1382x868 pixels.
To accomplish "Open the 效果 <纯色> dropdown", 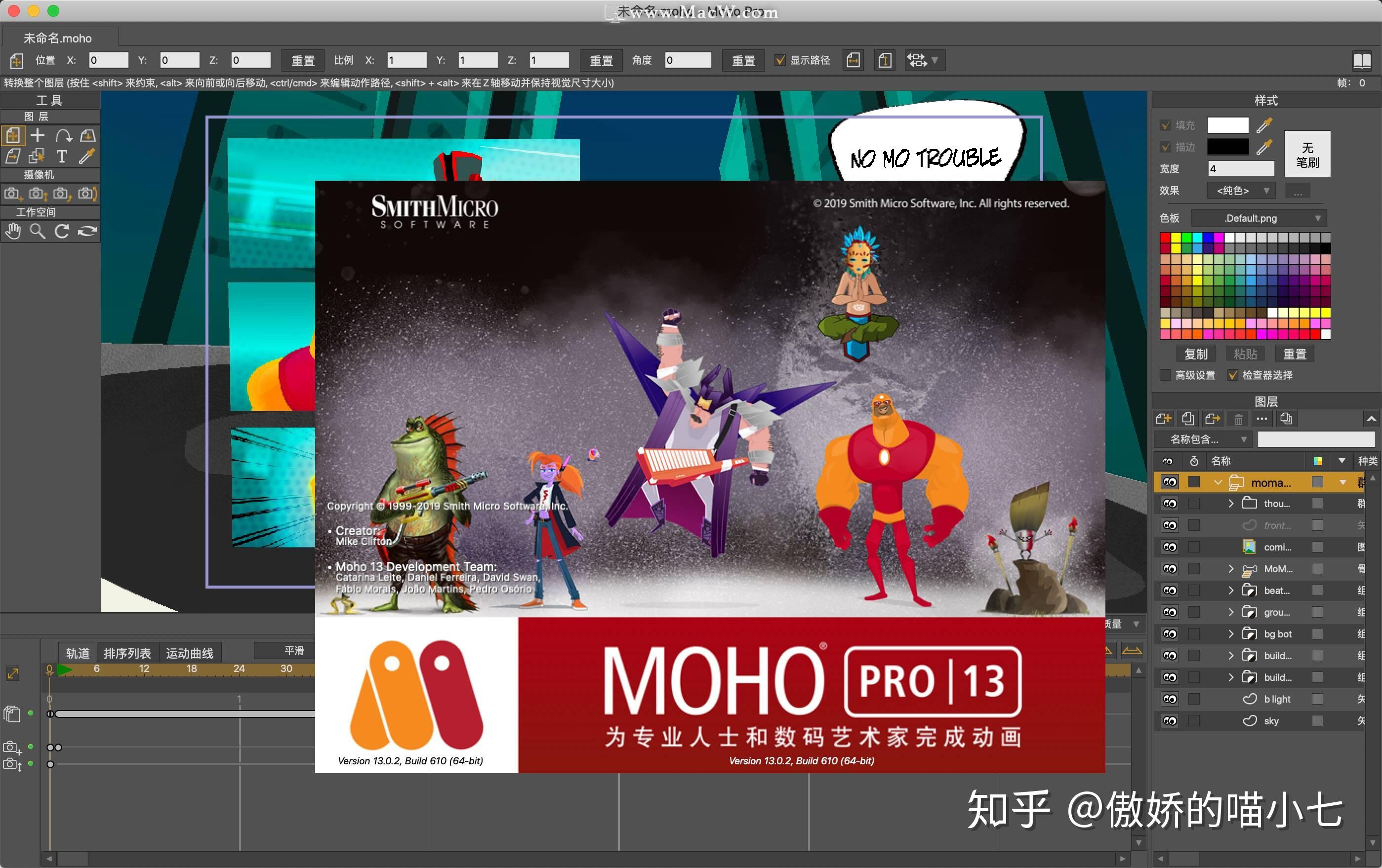I will [x=1241, y=191].
